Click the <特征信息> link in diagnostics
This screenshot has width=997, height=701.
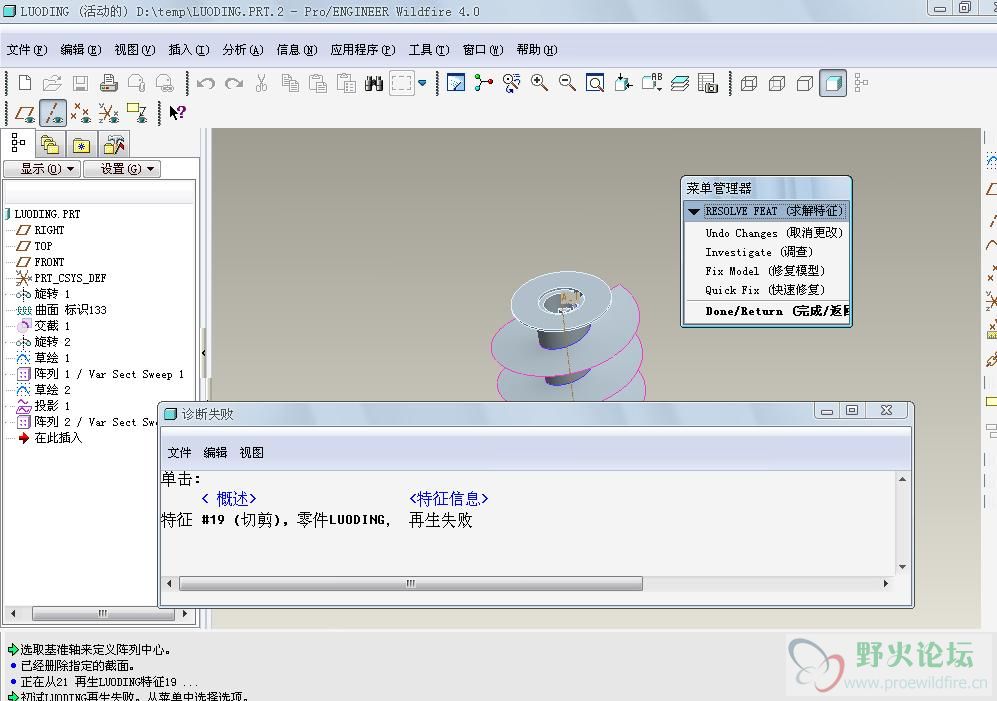(x=449, y=499)
